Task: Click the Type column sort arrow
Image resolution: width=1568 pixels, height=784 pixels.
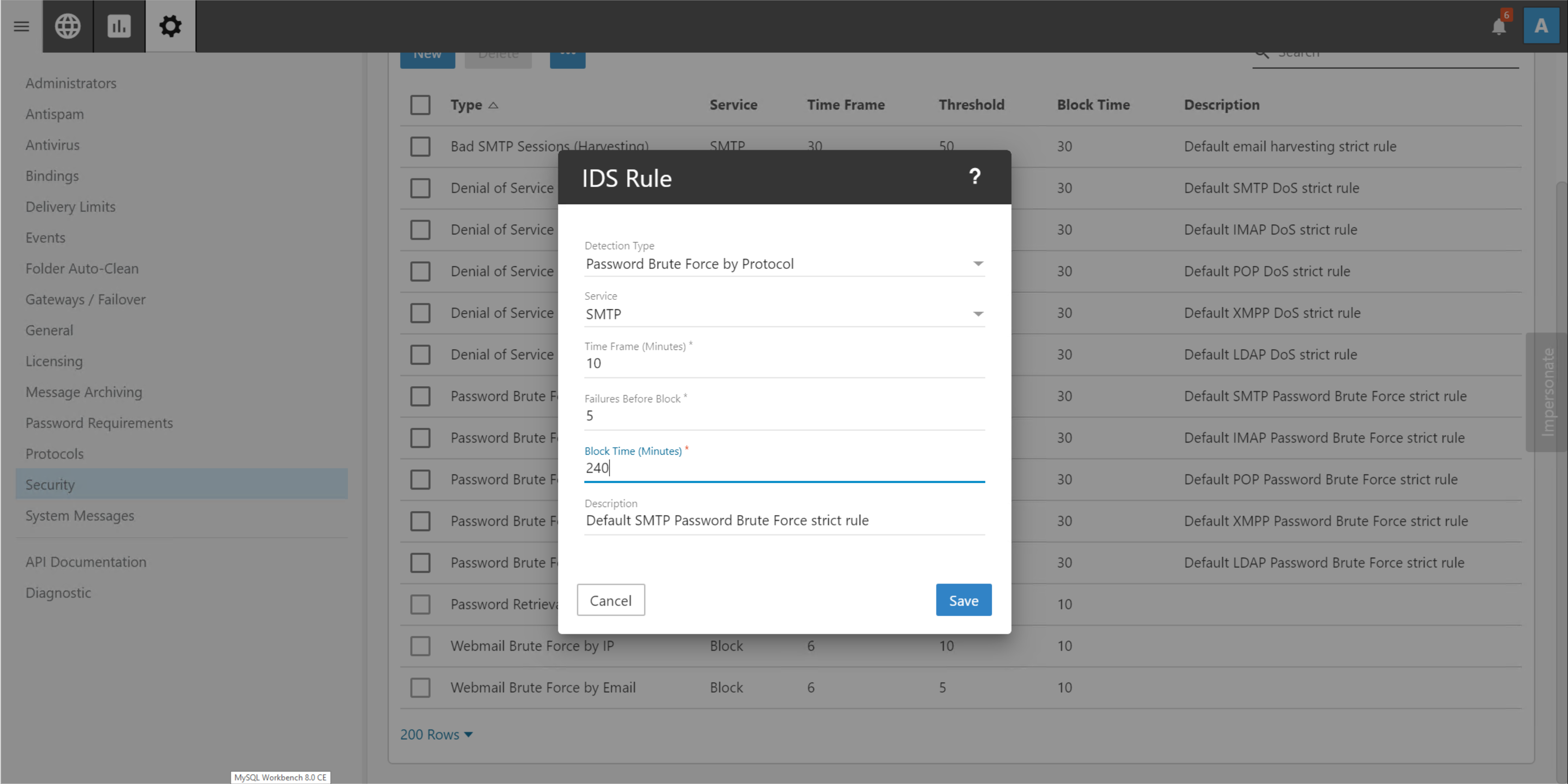Action: point(494,105)
